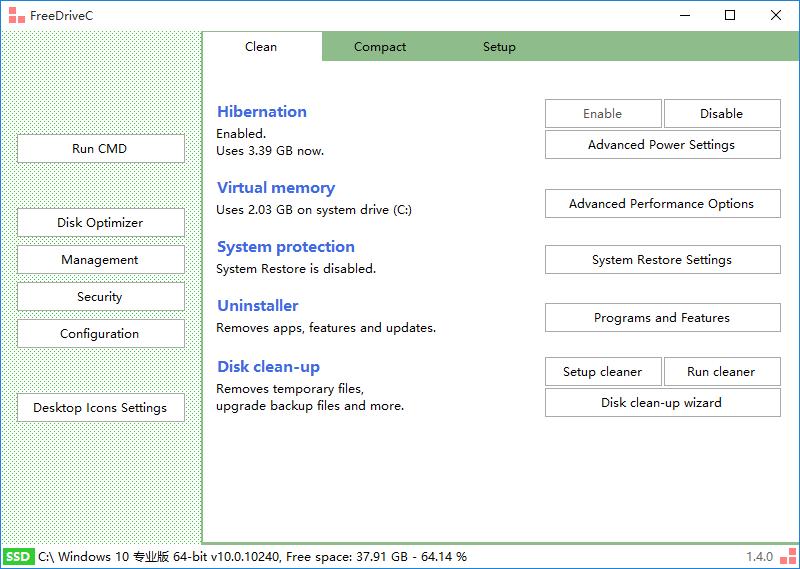
Task: Click the FreeDriveC title bar app icon
Action: click(16, 15)
